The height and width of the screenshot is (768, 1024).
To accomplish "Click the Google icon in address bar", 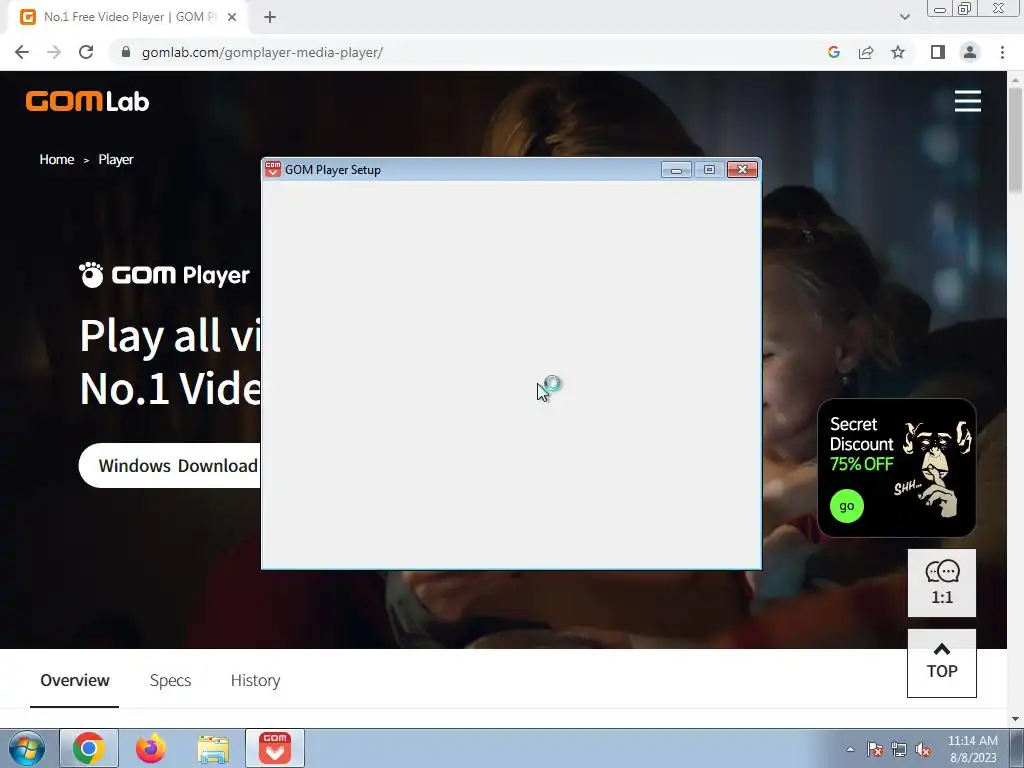I will [833, 52].
